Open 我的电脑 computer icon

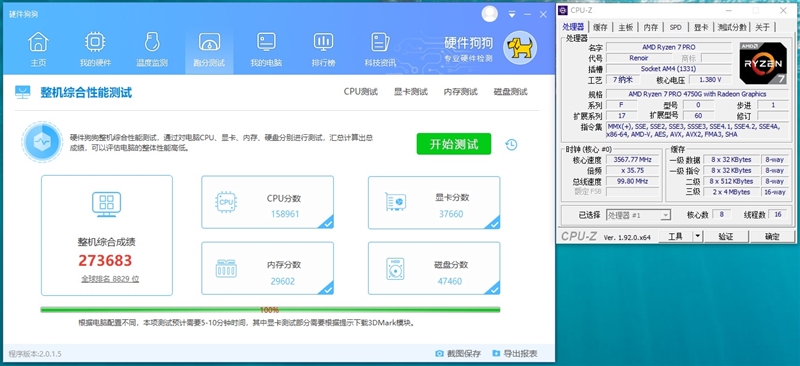266,42
